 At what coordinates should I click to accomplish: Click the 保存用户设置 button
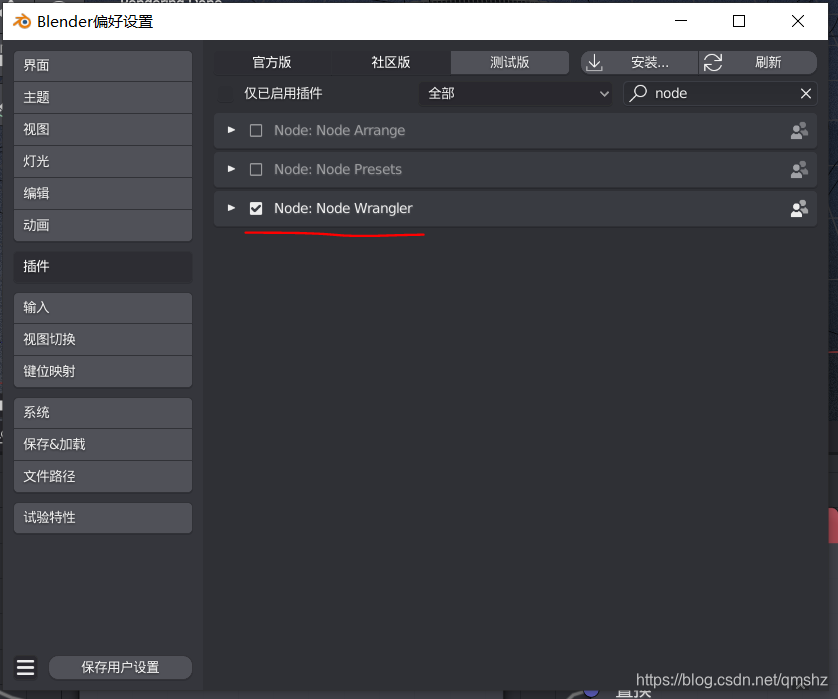(x=120, y=667)
